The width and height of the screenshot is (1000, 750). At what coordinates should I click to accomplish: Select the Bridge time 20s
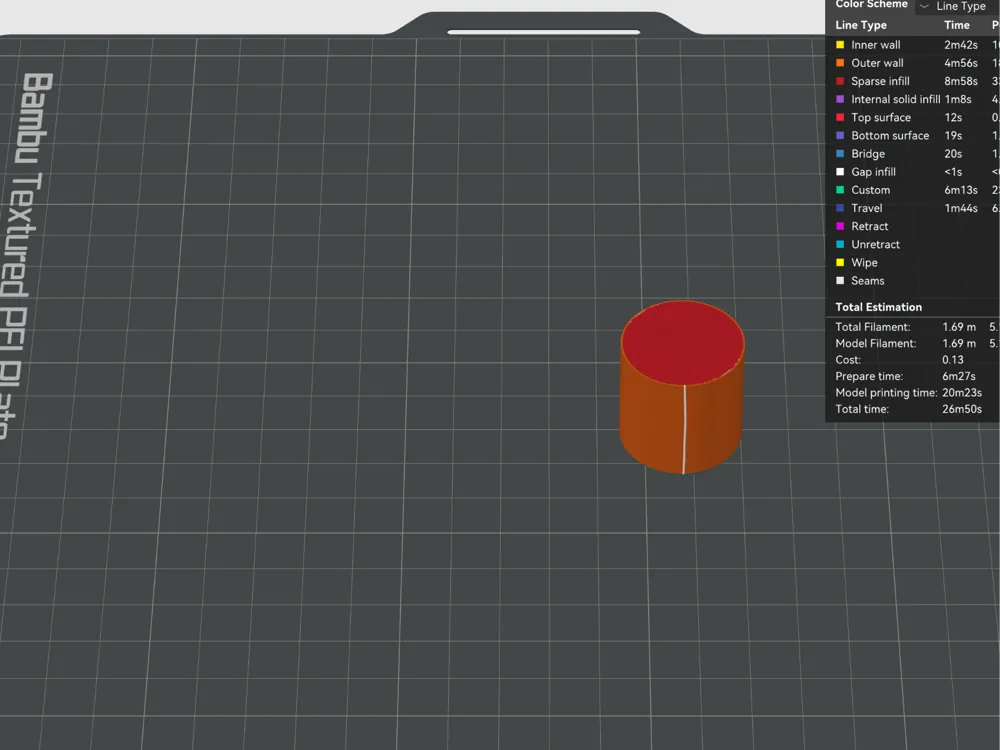point(953,154)
